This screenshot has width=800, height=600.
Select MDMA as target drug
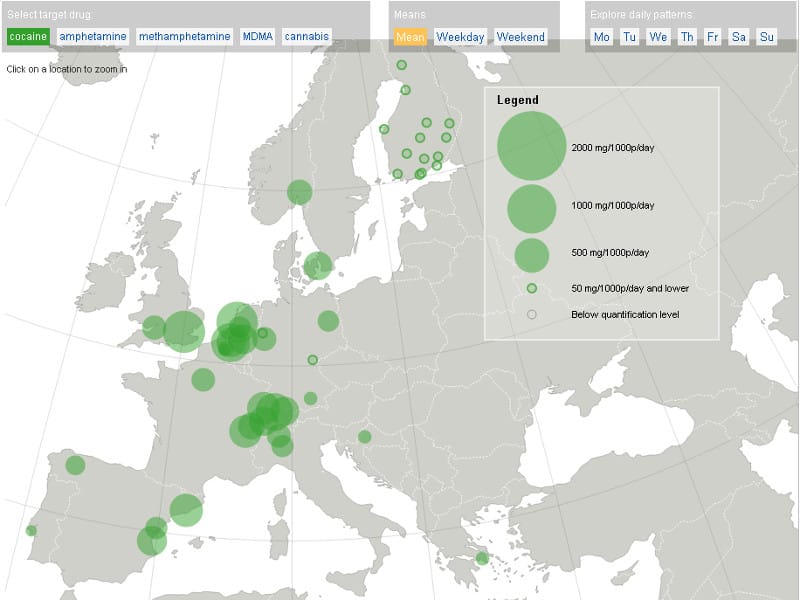pos(257,37)
